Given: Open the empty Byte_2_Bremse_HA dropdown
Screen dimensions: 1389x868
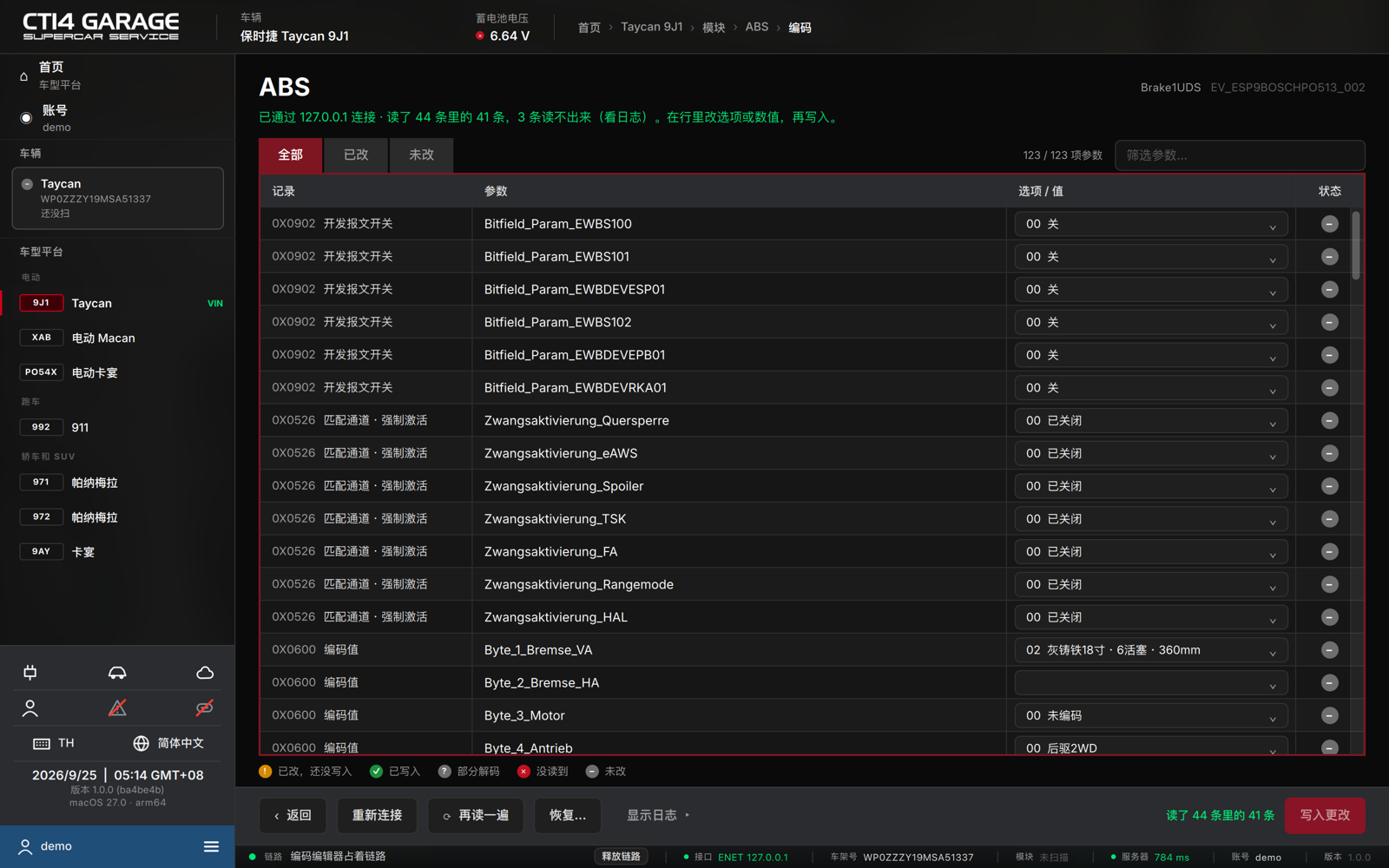Looking at the screenshot, I should click(1151, 683).
